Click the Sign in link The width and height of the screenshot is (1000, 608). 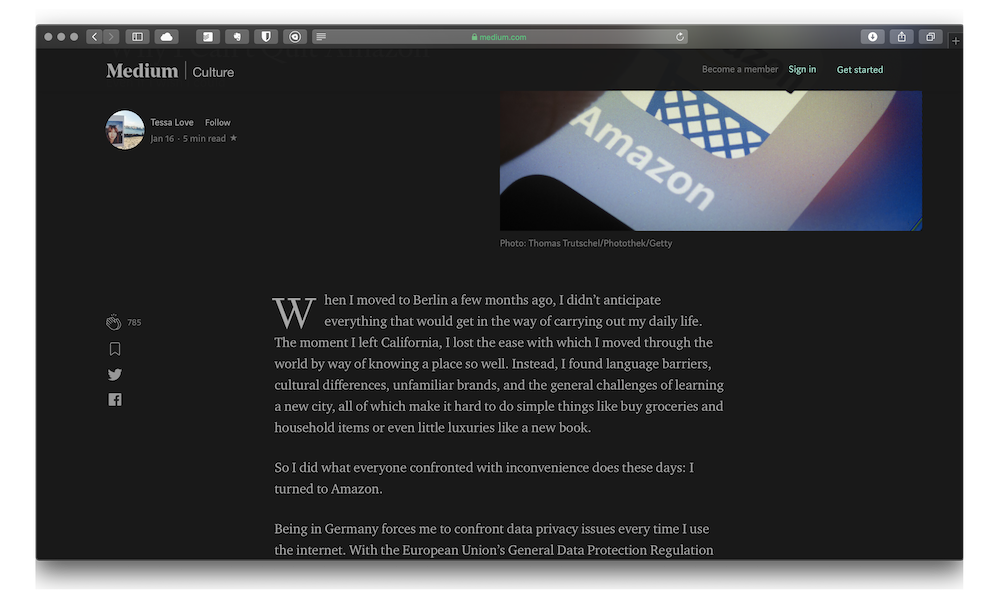tap(802, 69)
